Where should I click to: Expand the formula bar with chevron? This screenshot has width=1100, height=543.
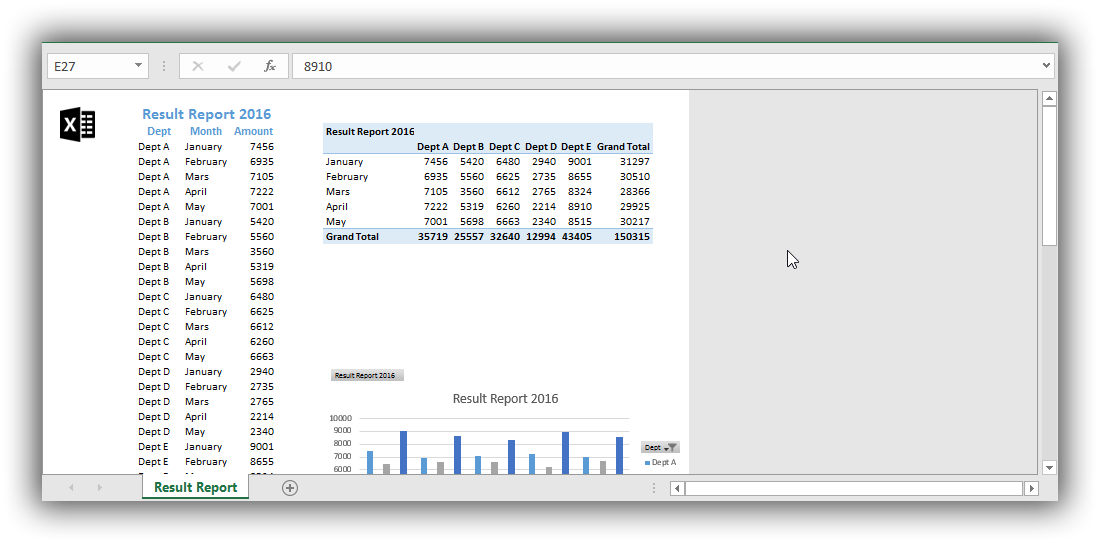coord(1047,66)
